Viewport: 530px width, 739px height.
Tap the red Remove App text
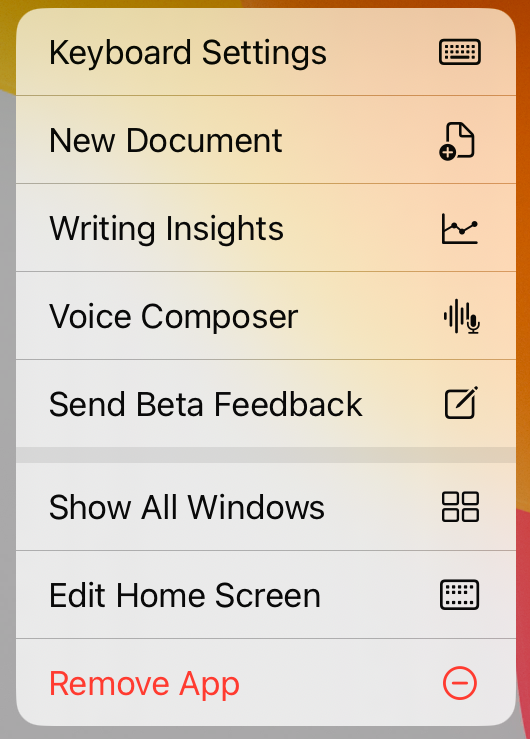(145, 684)
